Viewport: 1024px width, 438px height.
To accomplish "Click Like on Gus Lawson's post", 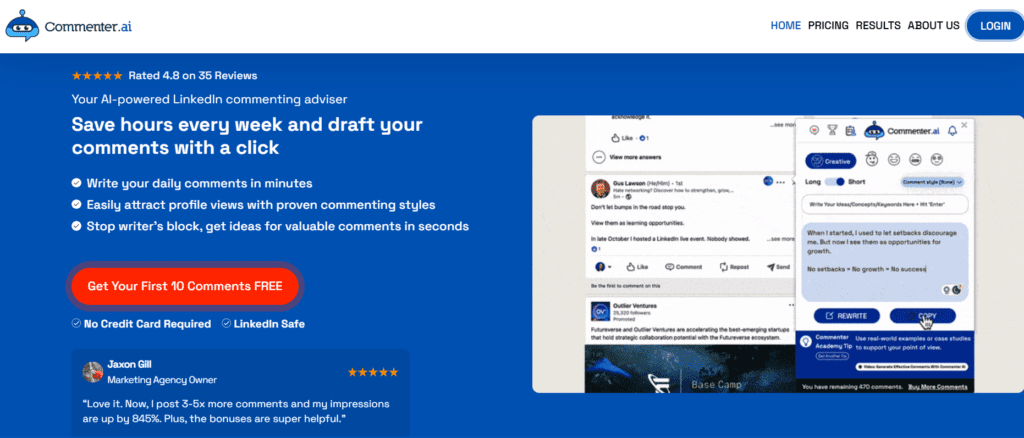I will 637,267.
